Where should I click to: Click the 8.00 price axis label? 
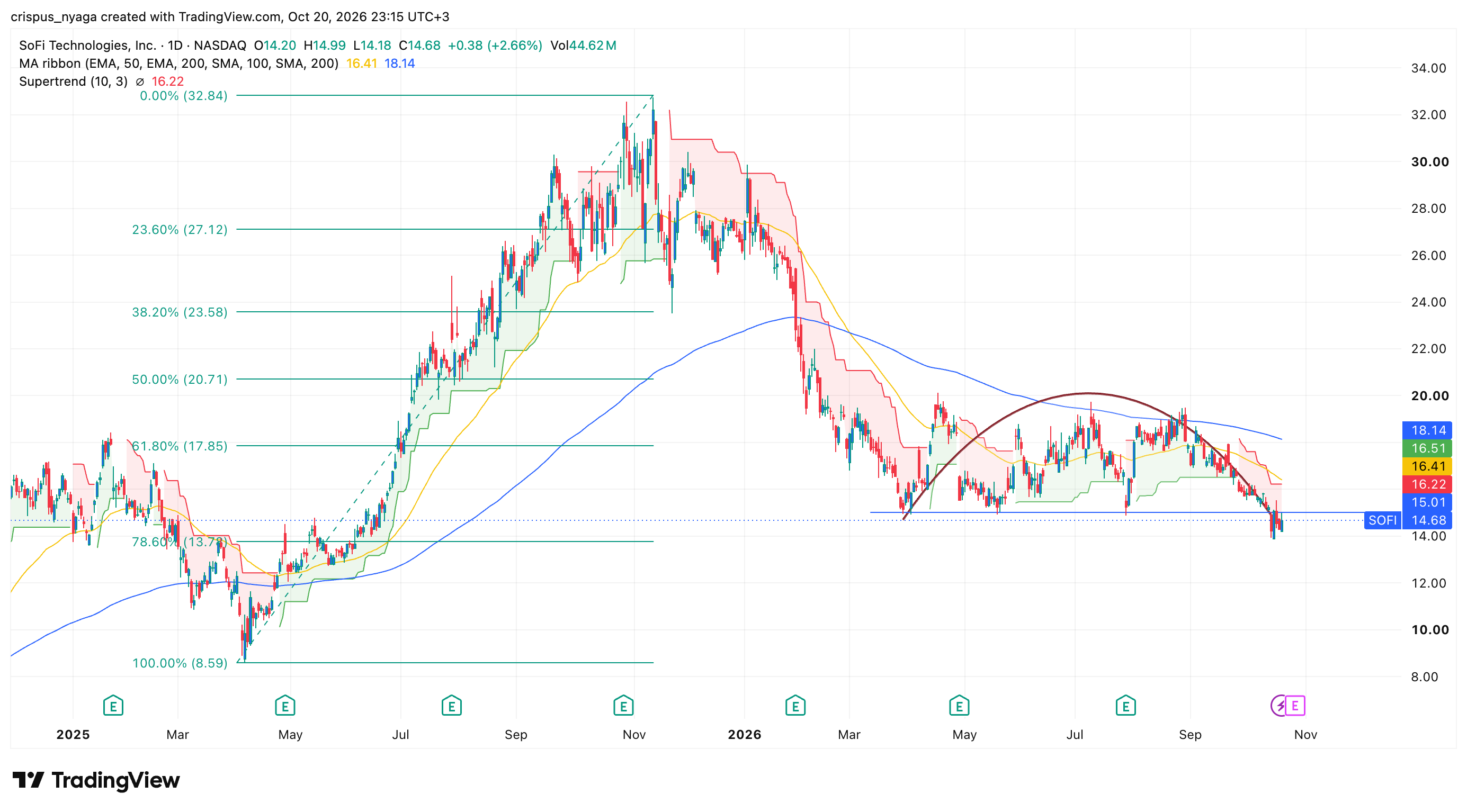tap(1424, 676)
